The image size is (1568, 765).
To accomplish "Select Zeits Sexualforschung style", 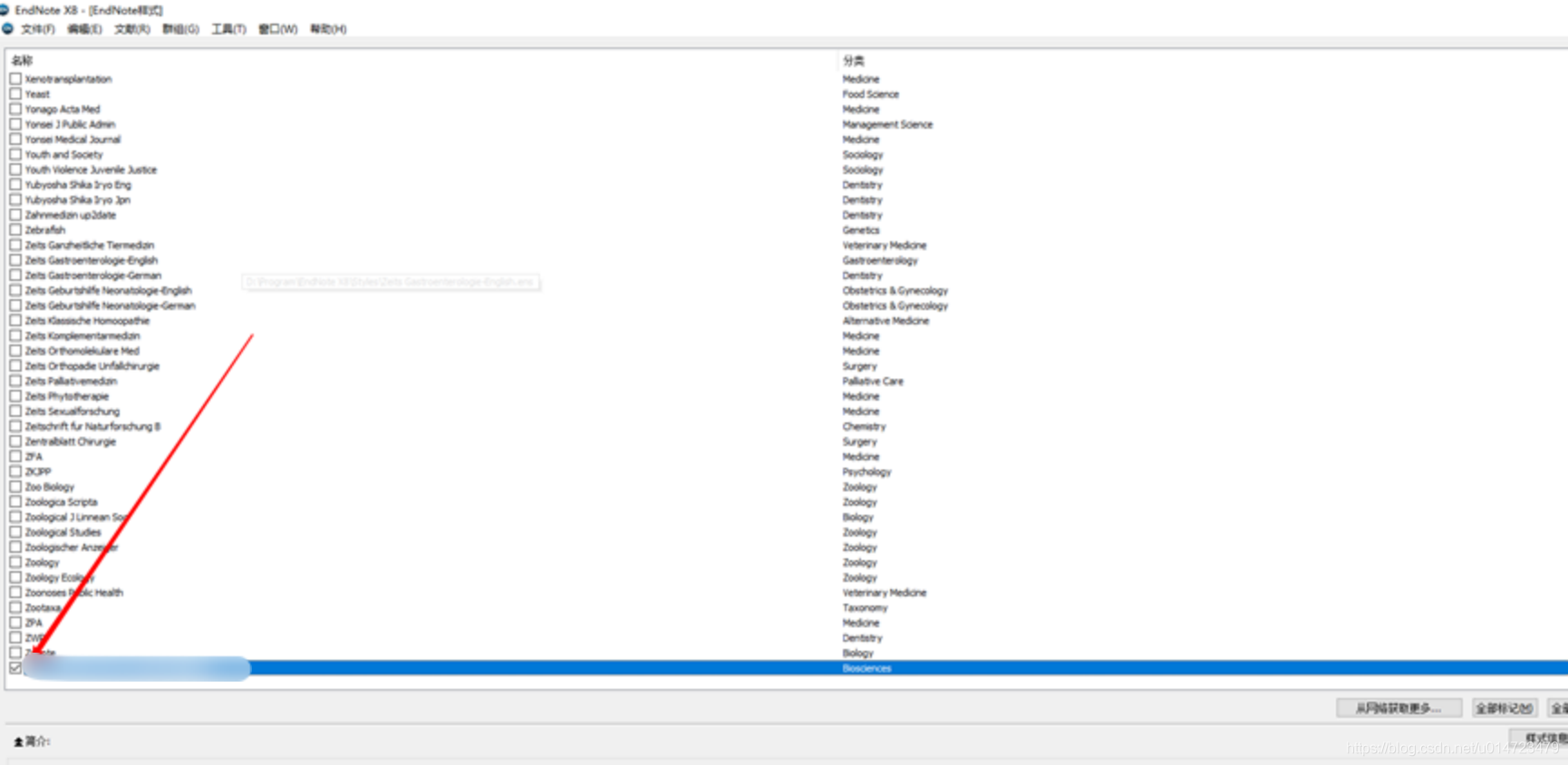I will [x=73, y=412].
